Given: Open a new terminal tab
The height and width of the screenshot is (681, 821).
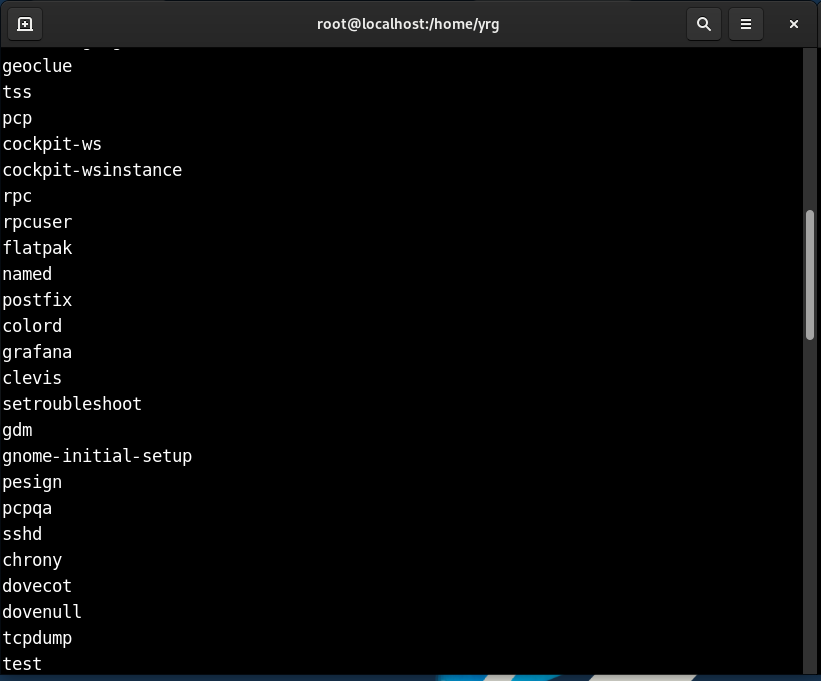Looking at the screenshot, I should point(25,24).
